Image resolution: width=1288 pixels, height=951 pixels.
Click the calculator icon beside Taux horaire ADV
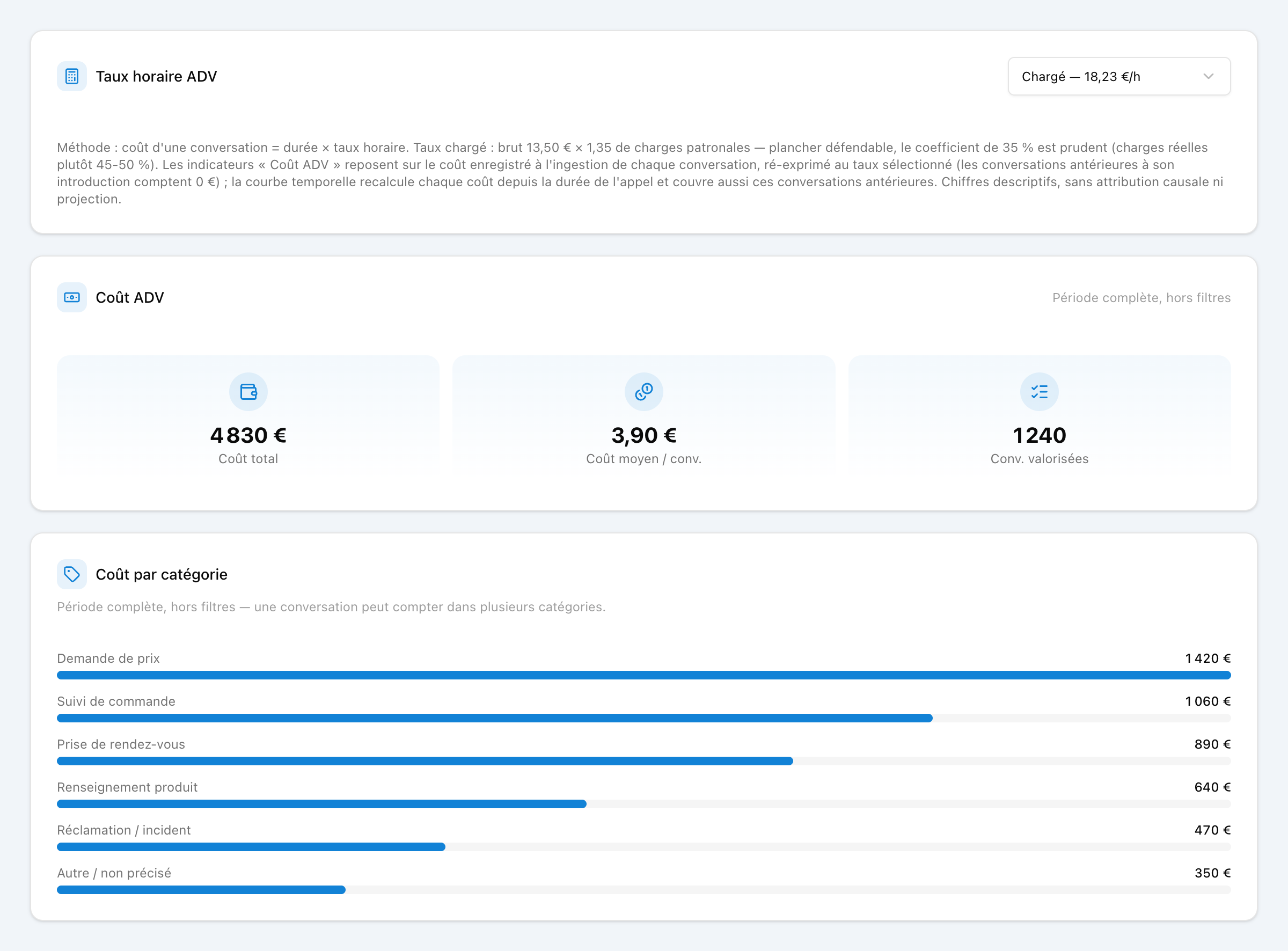pyautogui.click(x=72, y=76)
